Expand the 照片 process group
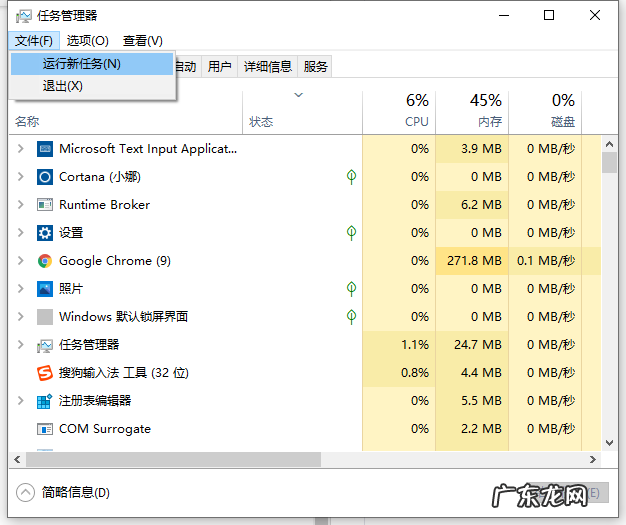Image resolution: width=626 pixels, height=525 pixels. [21, 289]
